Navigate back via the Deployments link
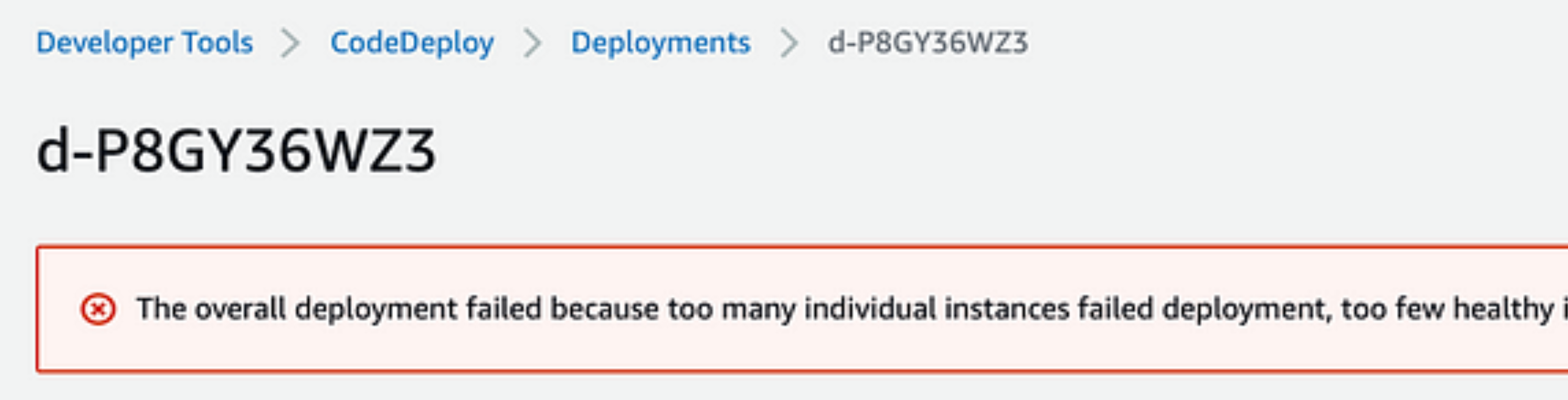The height and width of the screenshot is (400, 1568). pyautogui.click(x=661, y=43)
